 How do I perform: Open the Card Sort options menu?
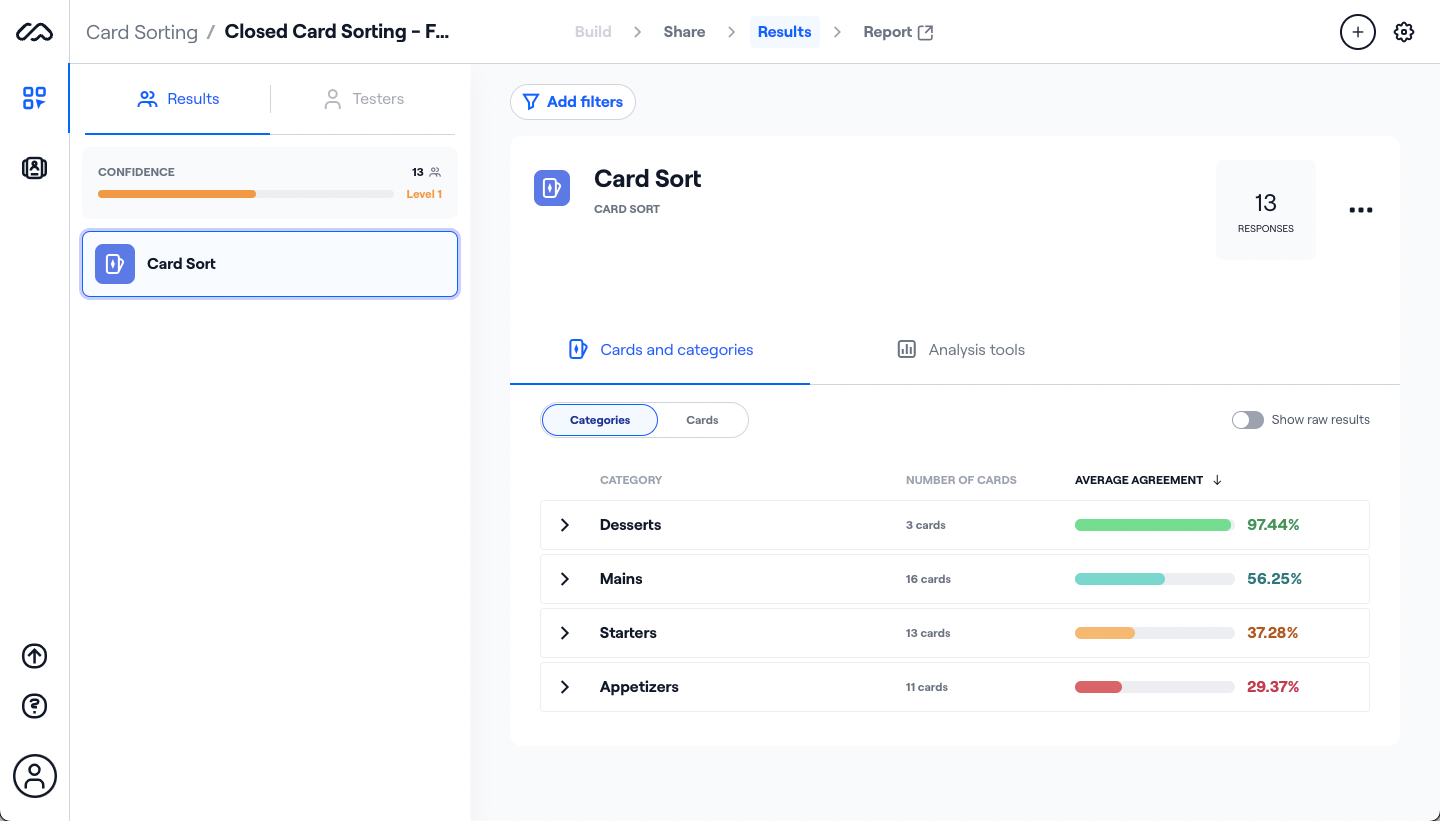(1361, 210)
